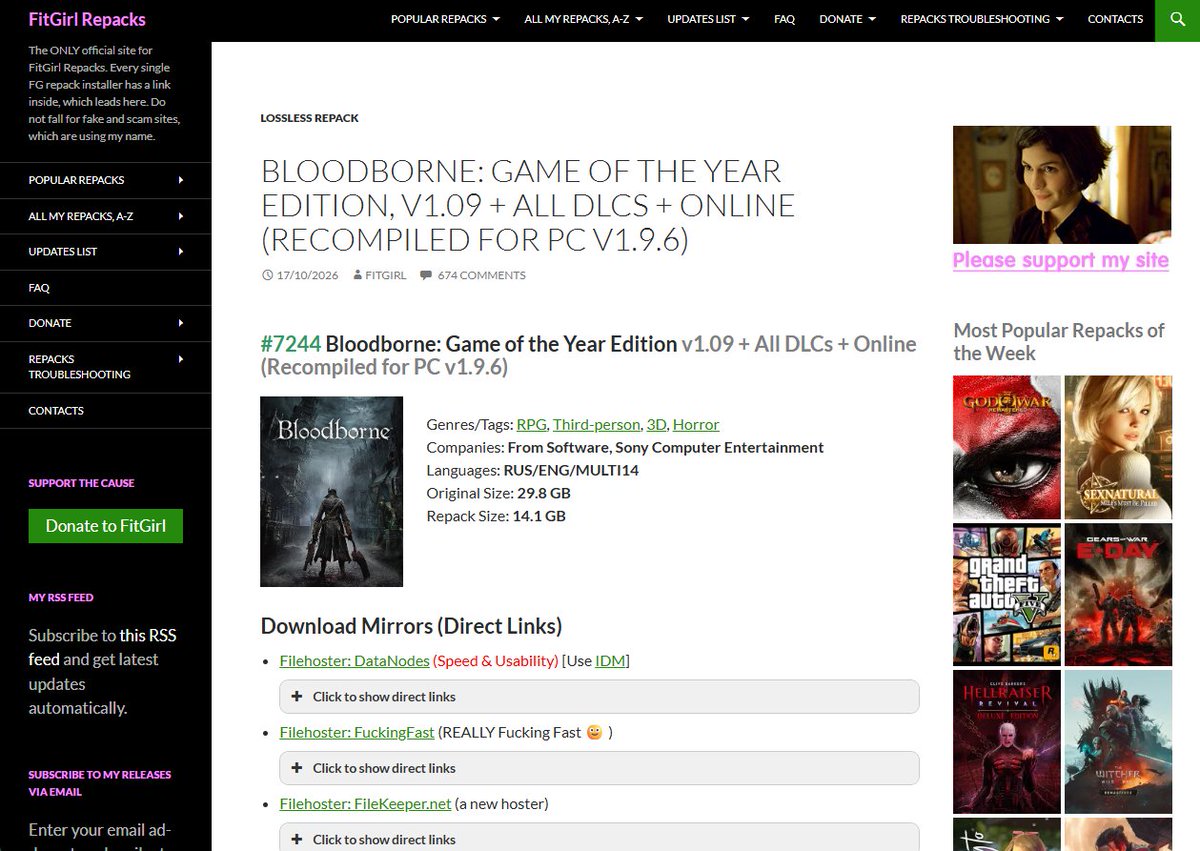The image size is (1200, 851).
Task: Click the Donate to FitGirl button
Action: pos(106,526)
